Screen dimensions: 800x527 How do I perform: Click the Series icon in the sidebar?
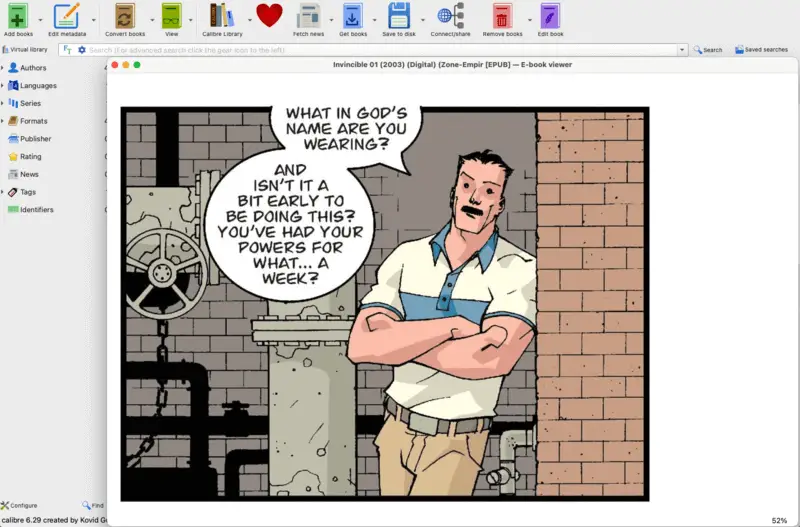(x=13, y=103)
